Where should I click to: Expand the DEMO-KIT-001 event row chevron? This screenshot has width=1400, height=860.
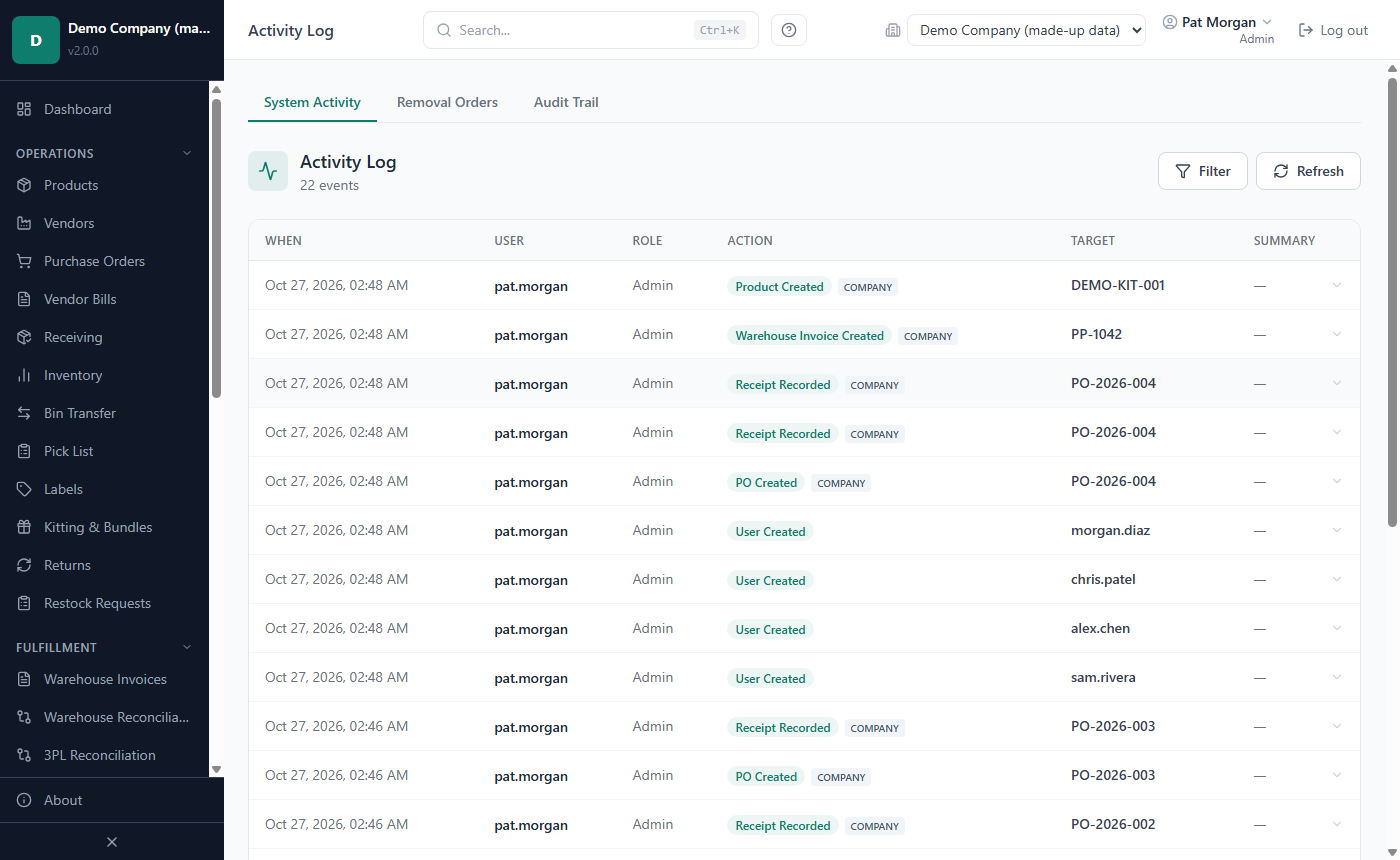(1337, 285)
